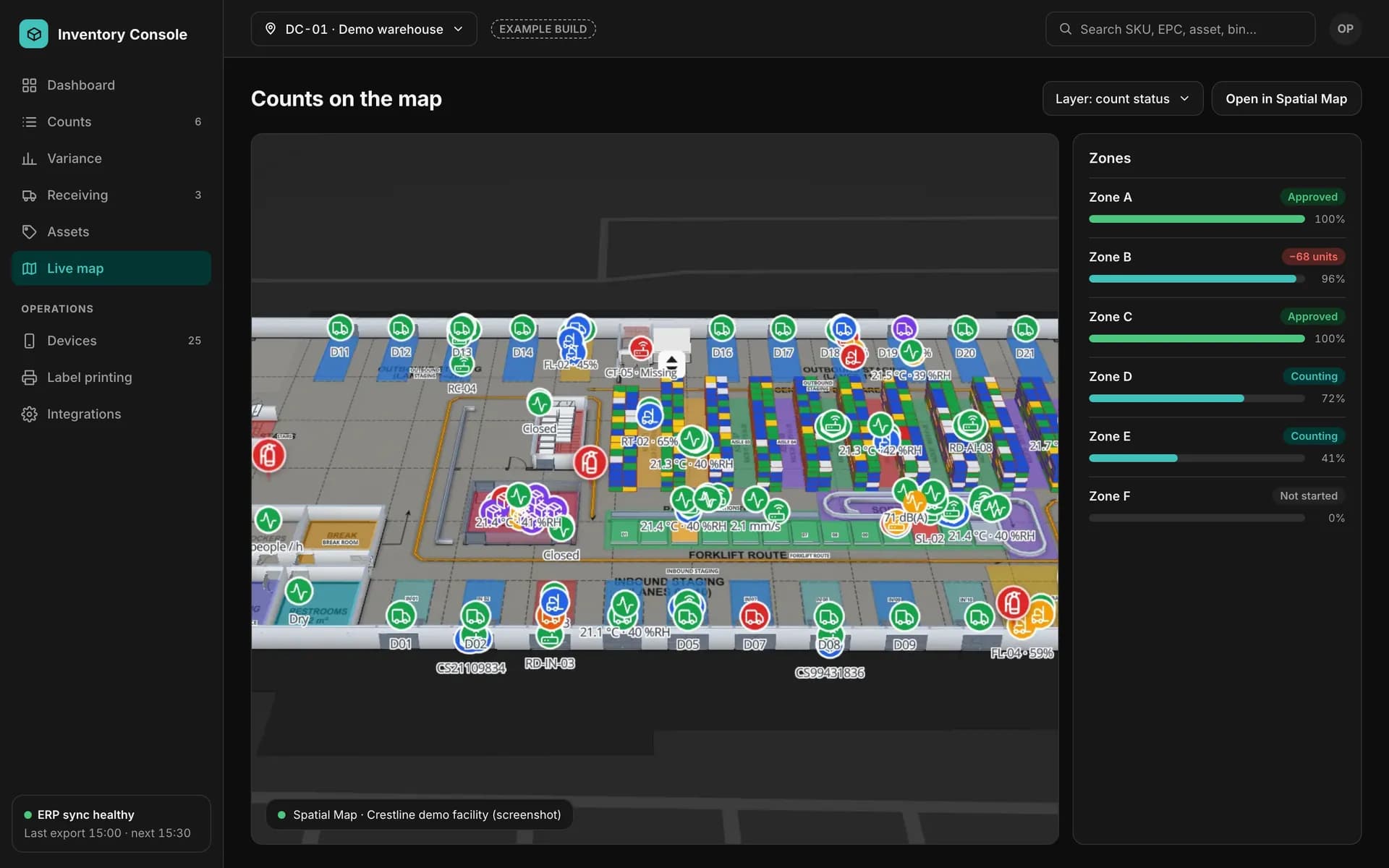Click the RC-04 green reader marker

[x=462, y=365]
